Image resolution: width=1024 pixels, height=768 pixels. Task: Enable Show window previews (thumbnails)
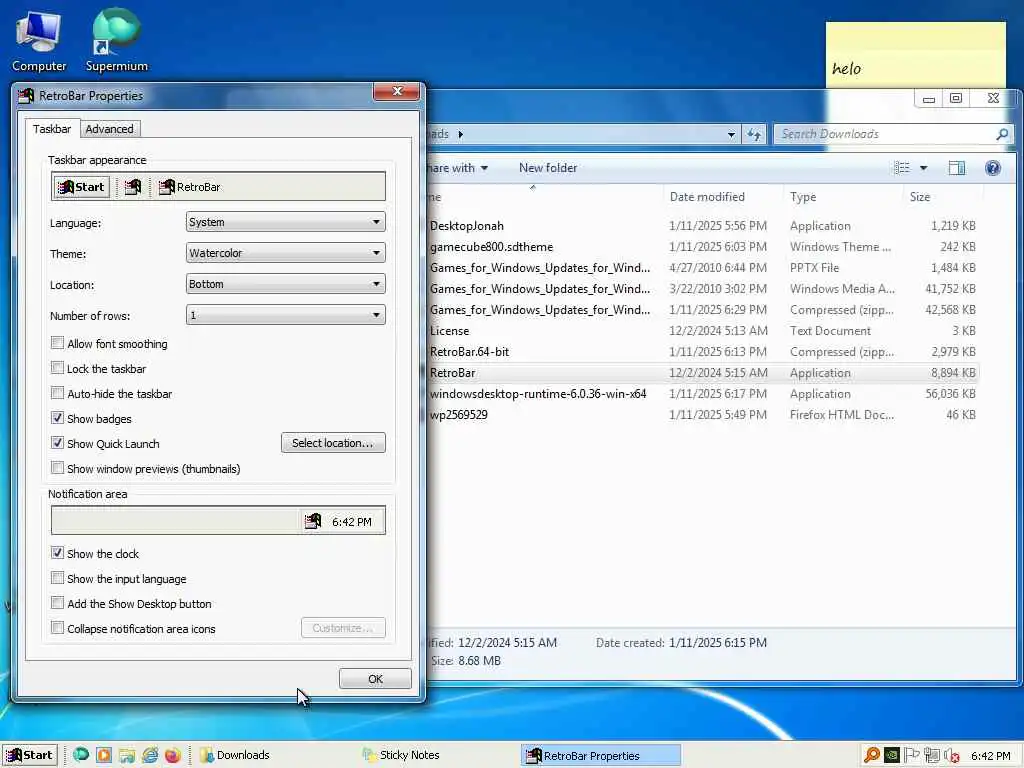(57, 468)
